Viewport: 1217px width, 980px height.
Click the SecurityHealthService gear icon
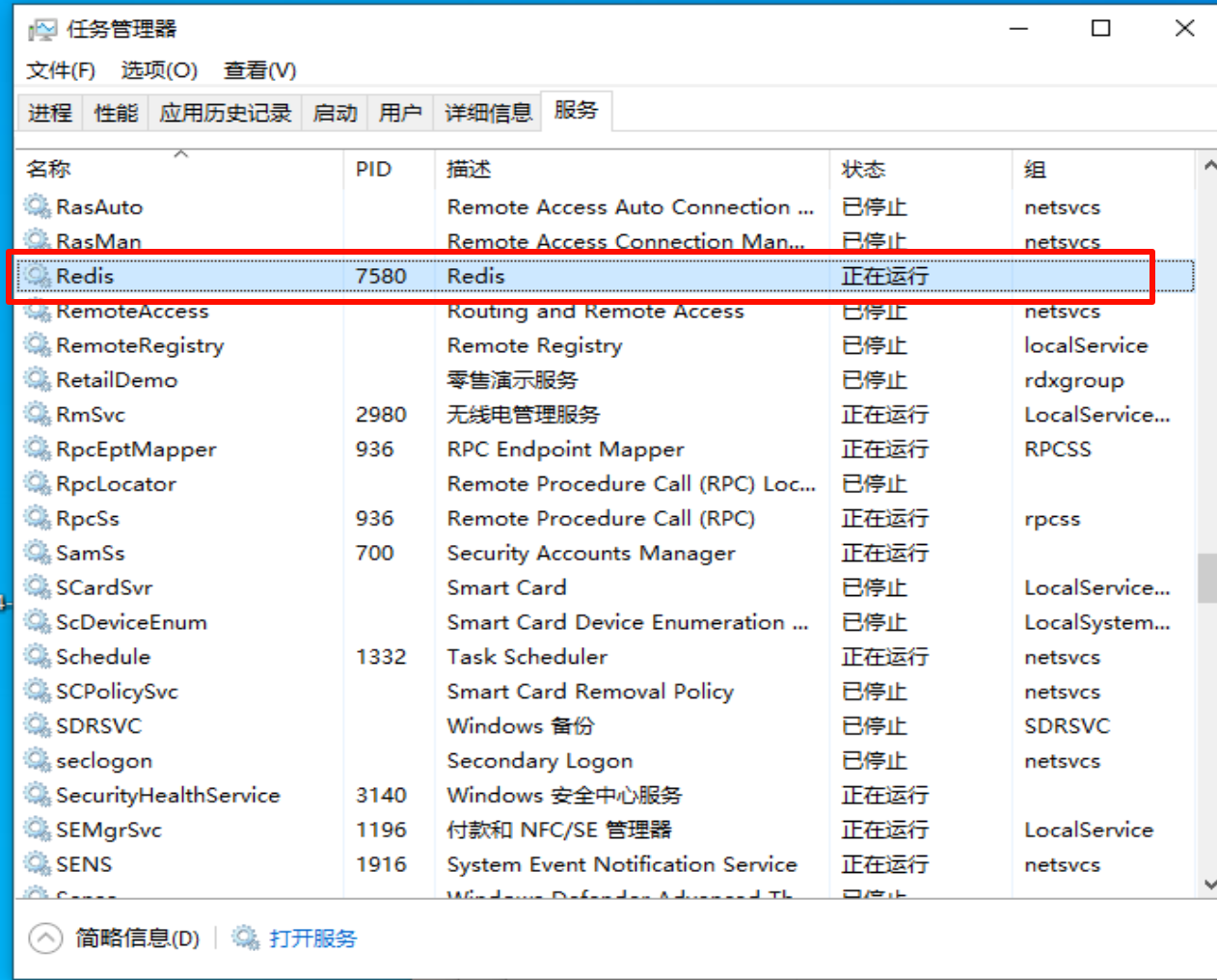38,795
